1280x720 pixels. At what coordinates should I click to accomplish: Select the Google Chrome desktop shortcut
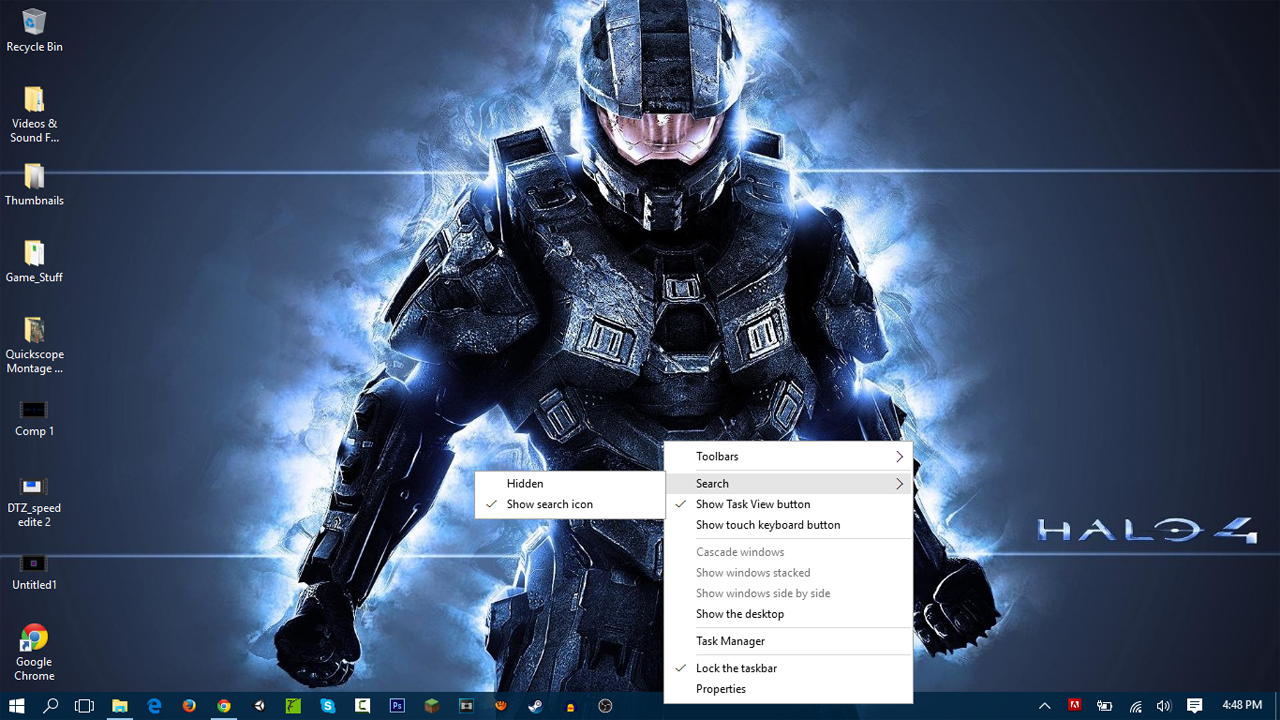click(x=34, y=653)
